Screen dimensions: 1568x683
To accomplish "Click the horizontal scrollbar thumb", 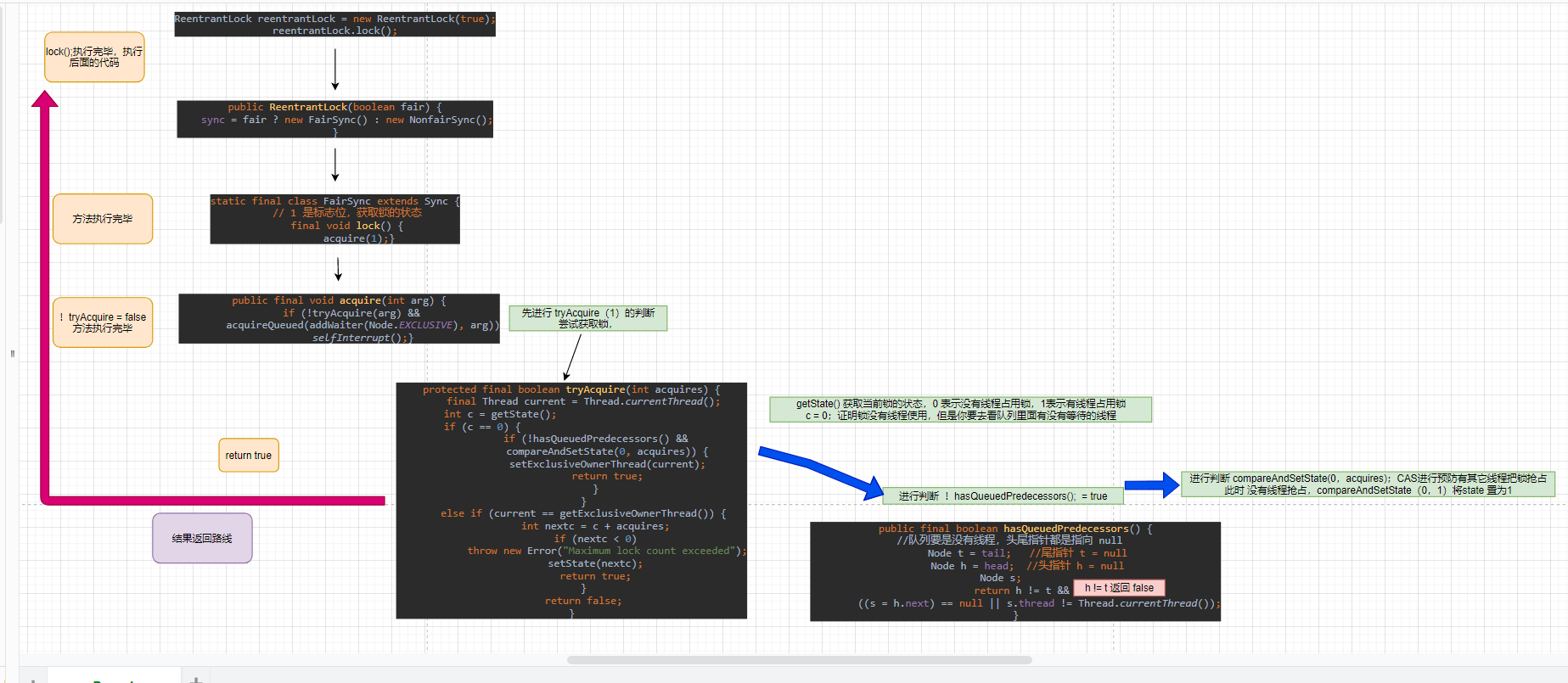I will (799, 659).
